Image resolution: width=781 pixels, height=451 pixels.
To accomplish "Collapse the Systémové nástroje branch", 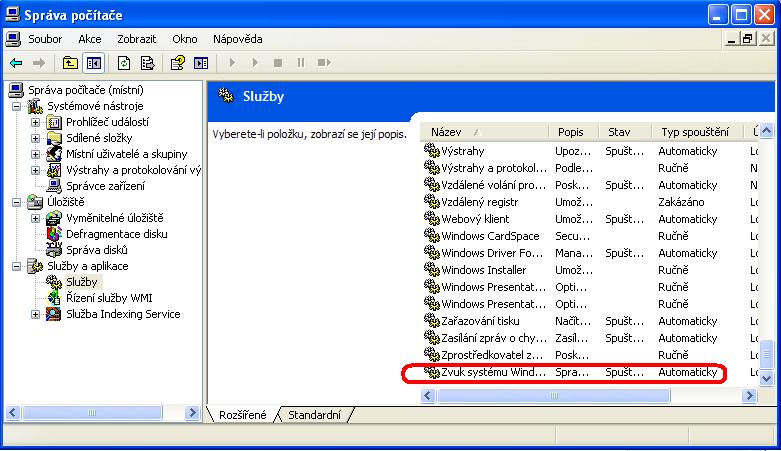I will tap(17, 106).
